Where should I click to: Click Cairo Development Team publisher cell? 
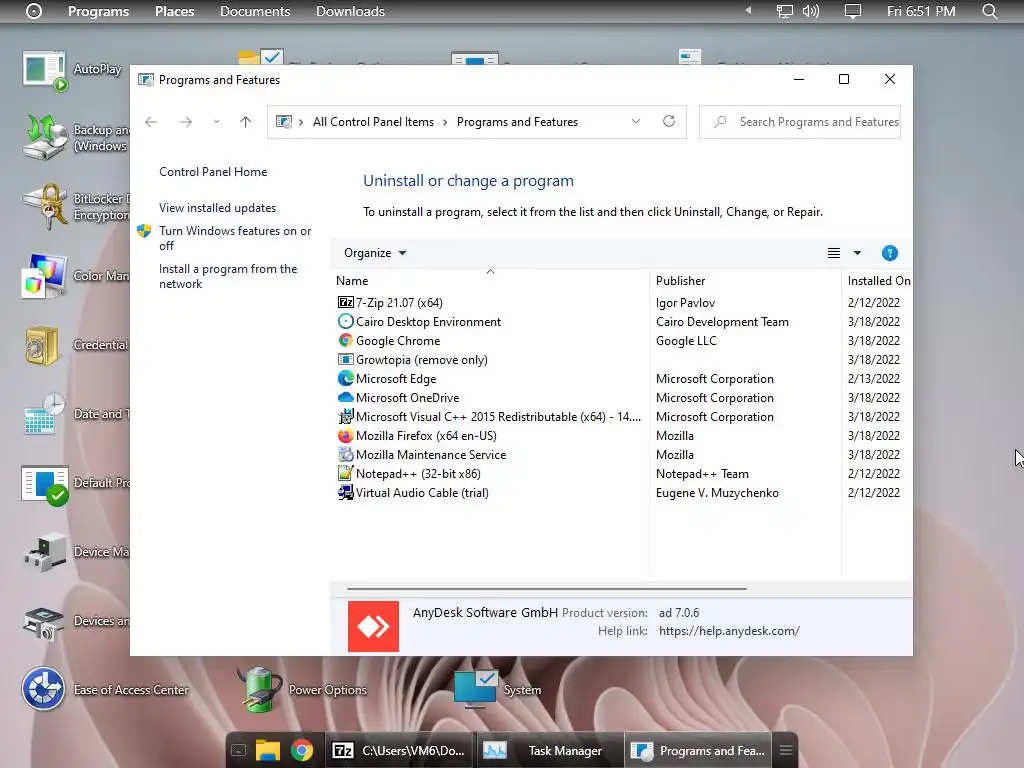(722, 321)
